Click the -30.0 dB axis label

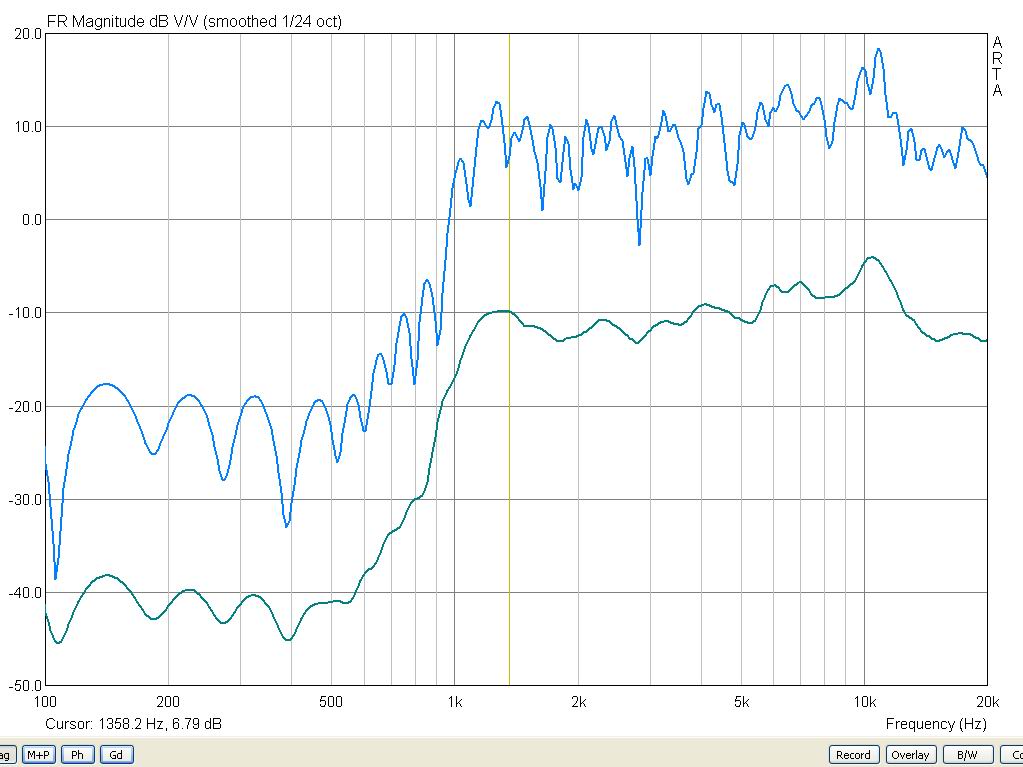click(25, 500)
